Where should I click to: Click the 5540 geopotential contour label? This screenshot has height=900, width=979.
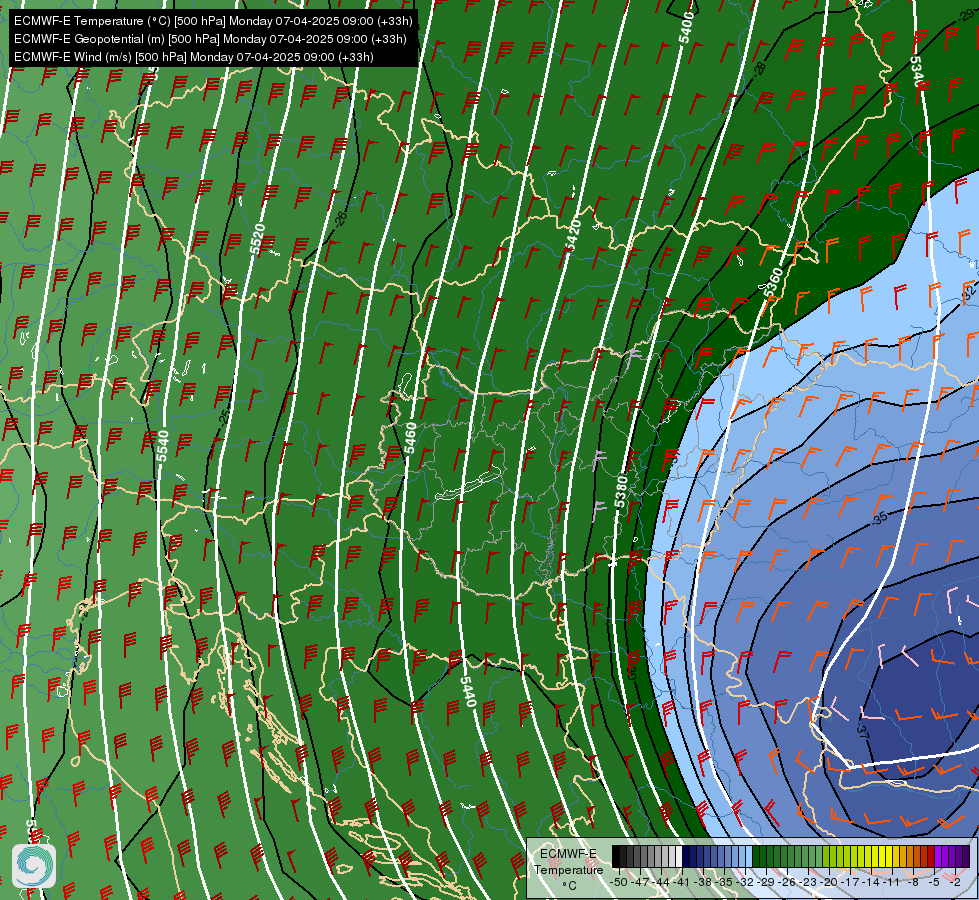[x=162, y=446]
